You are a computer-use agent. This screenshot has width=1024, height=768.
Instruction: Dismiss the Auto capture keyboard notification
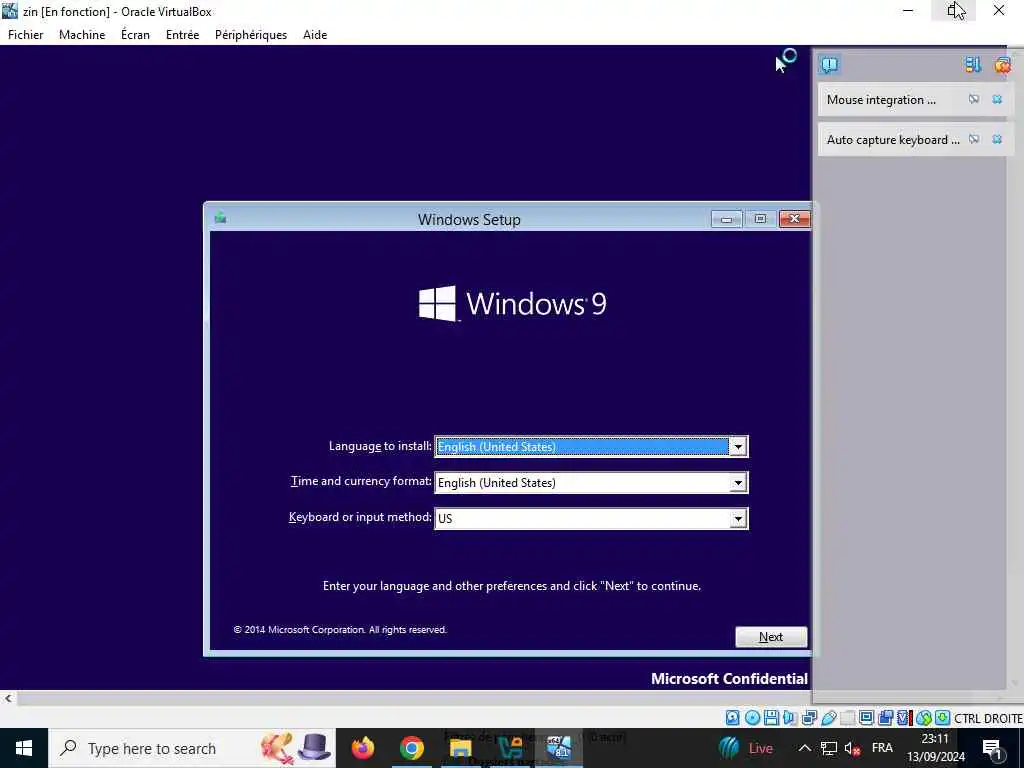[x=997, y=139]
